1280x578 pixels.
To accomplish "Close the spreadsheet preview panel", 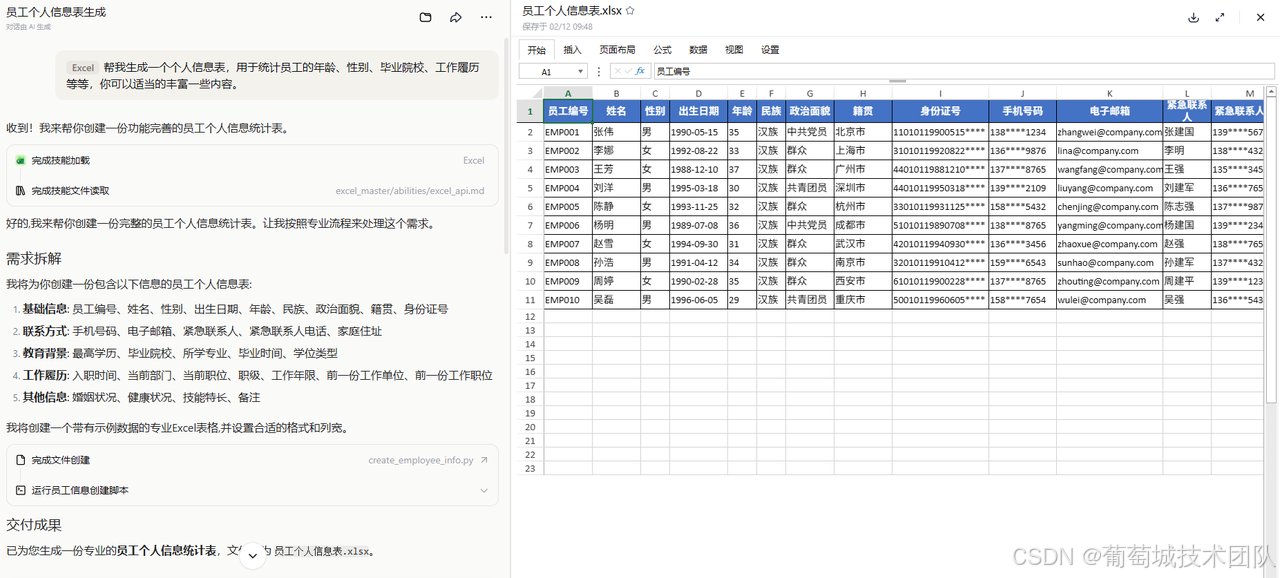I will point(1260,17).
